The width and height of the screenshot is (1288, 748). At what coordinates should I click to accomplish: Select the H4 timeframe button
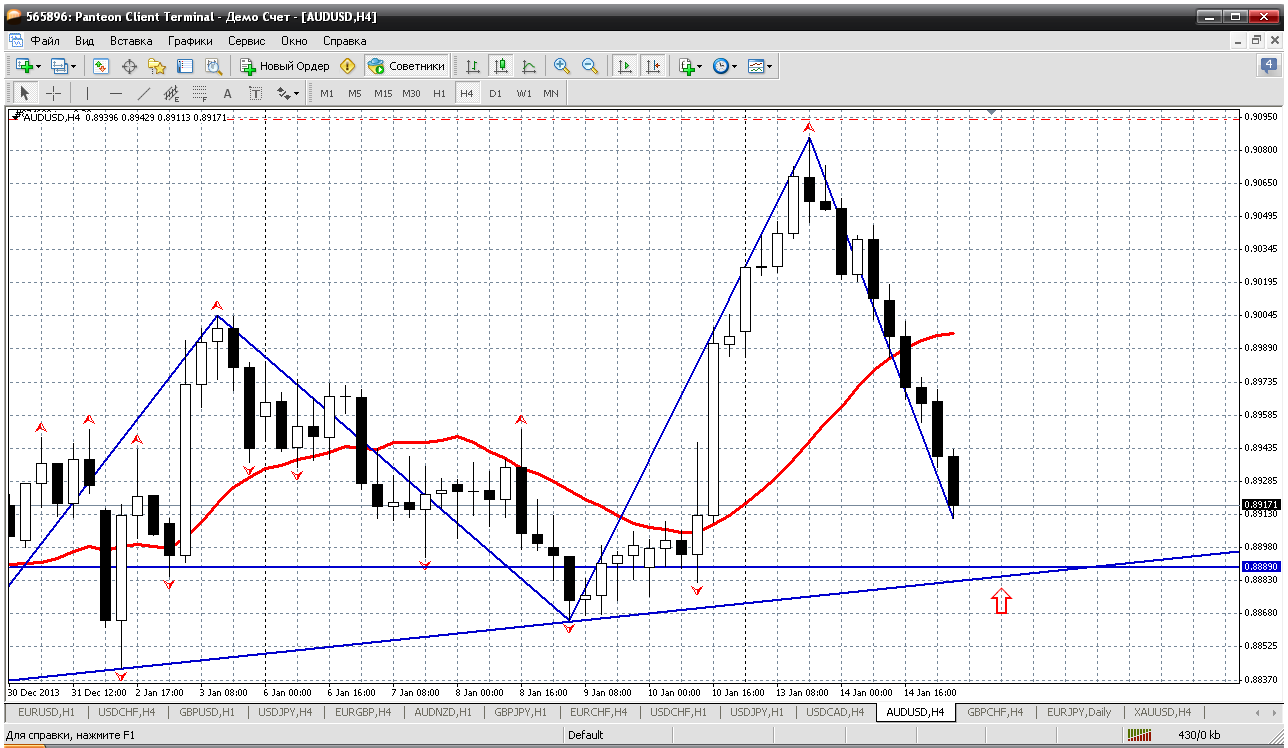[x=467, y=93]
